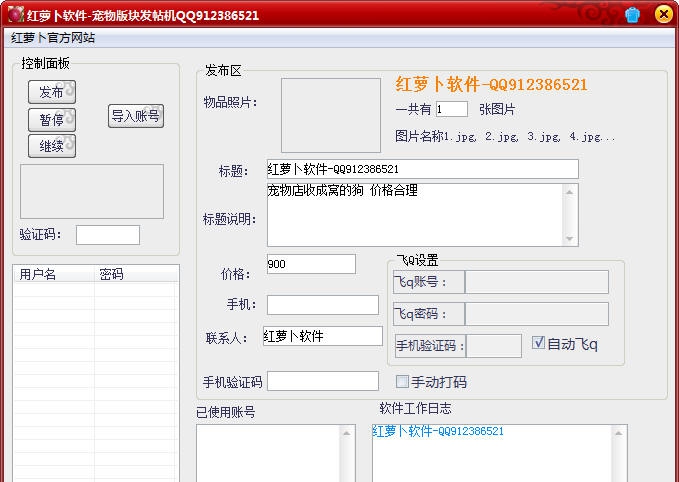
Task: Uncheck the 自动飞q checkbox
Action: tap(538, 343)
